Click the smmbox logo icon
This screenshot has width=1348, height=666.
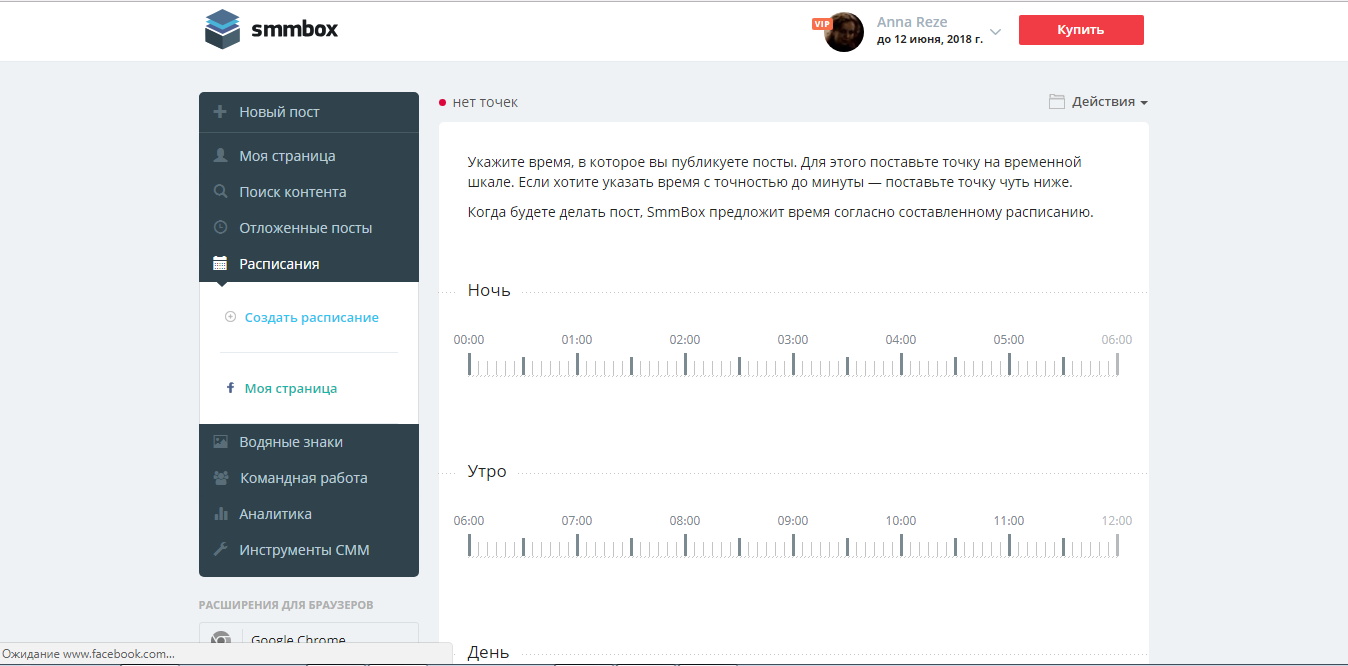click(x=223, y=29)
